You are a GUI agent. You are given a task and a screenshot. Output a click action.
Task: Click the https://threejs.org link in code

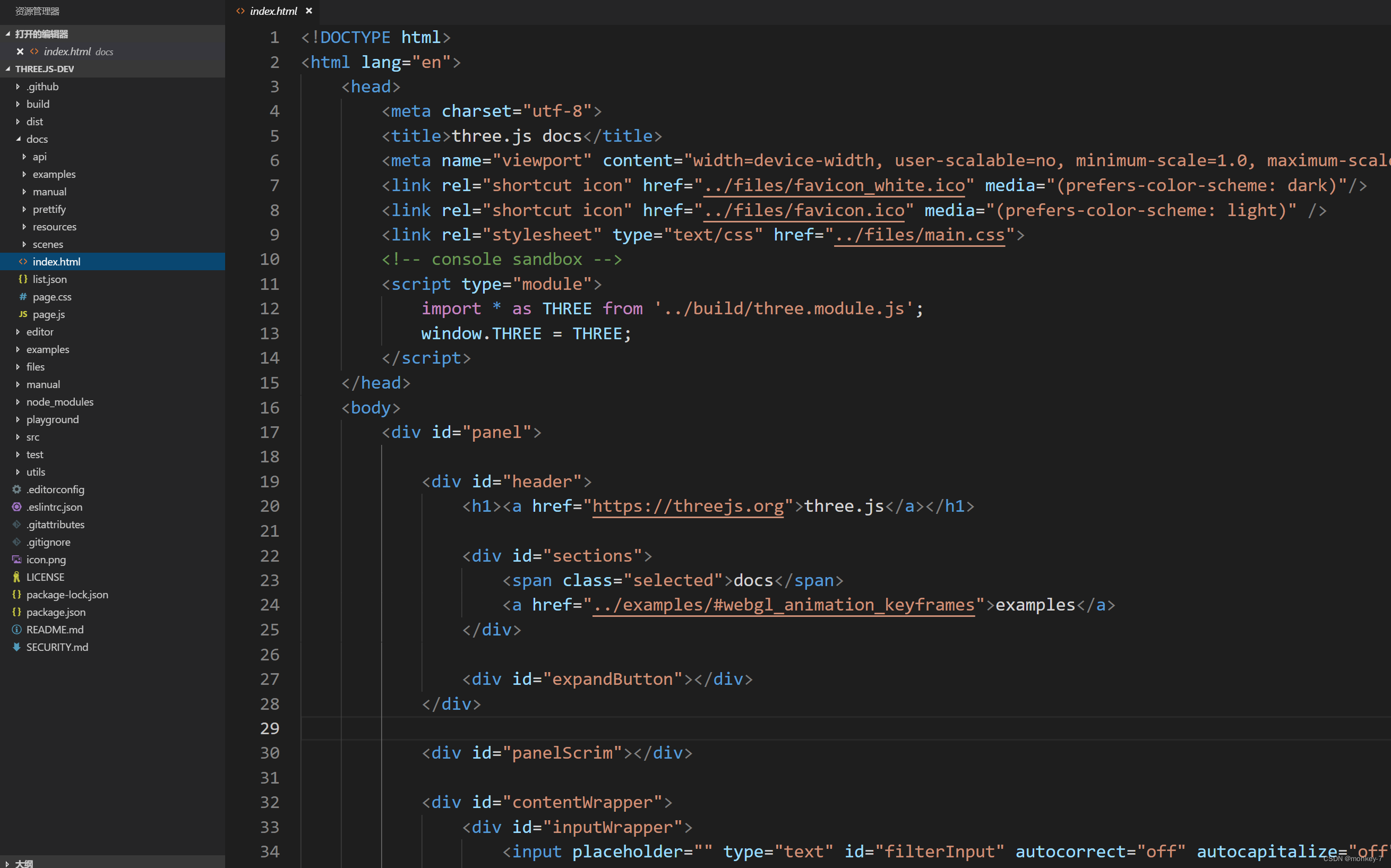click(688, 506)
